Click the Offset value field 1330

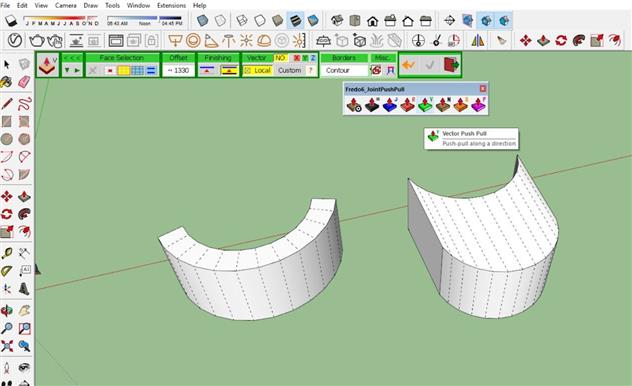178,70
